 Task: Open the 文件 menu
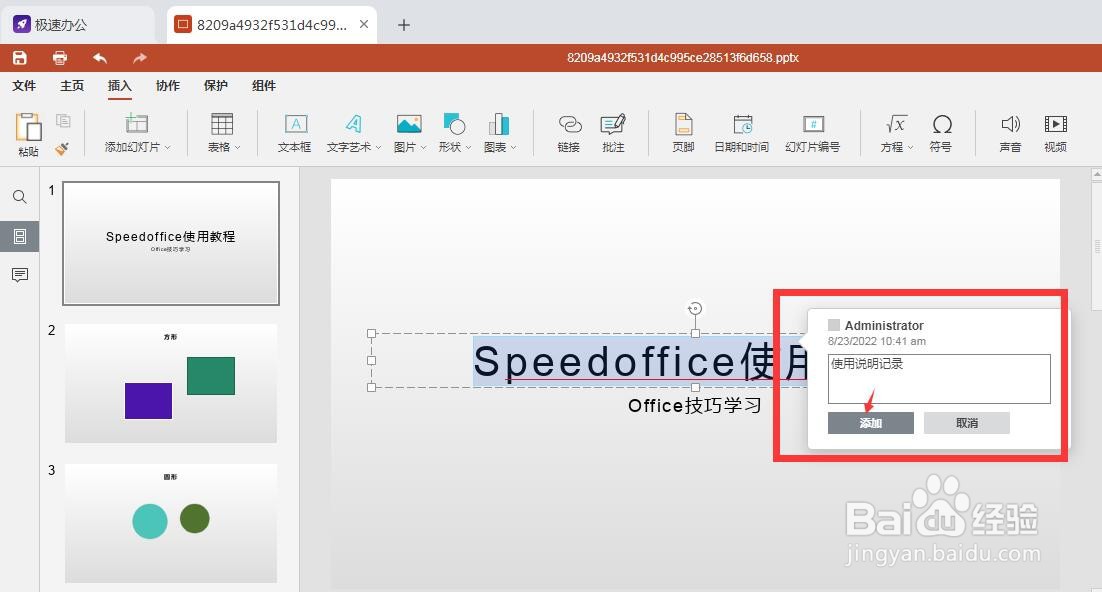24,86
